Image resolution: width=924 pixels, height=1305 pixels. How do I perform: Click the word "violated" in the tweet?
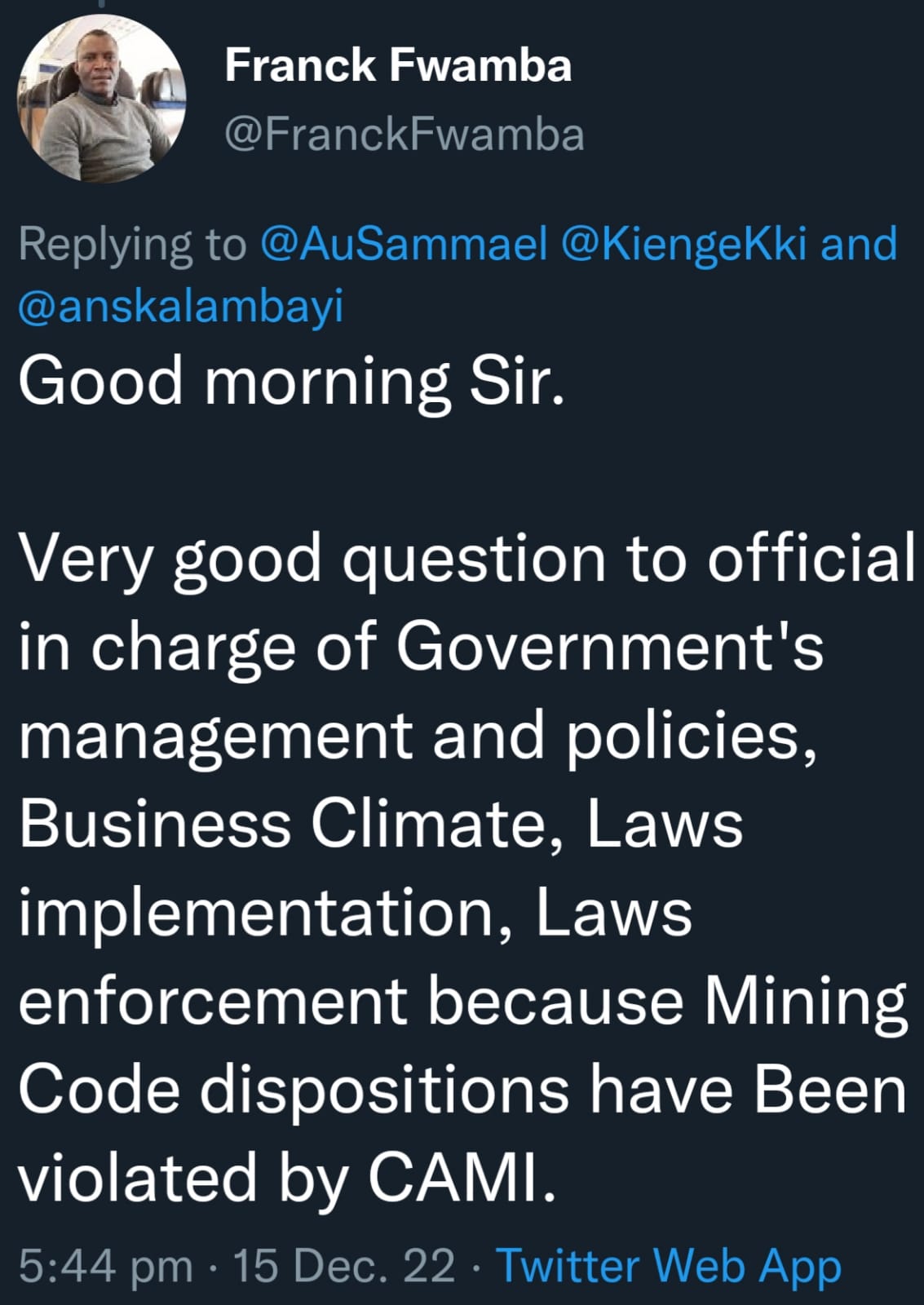click(137, 1177)
